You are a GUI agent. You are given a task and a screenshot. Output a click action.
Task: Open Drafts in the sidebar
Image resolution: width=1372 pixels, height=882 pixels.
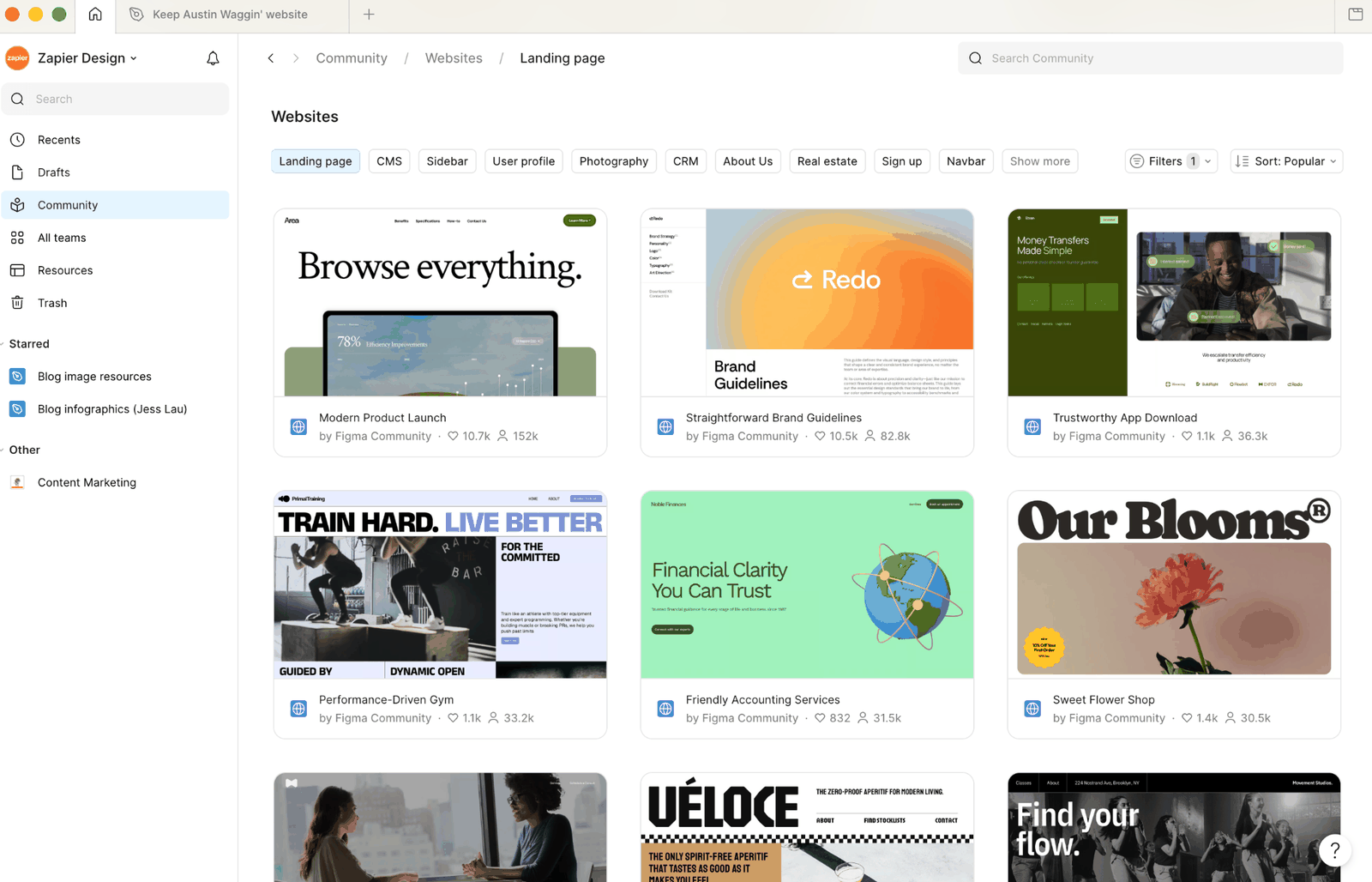(x=115, y=172)
